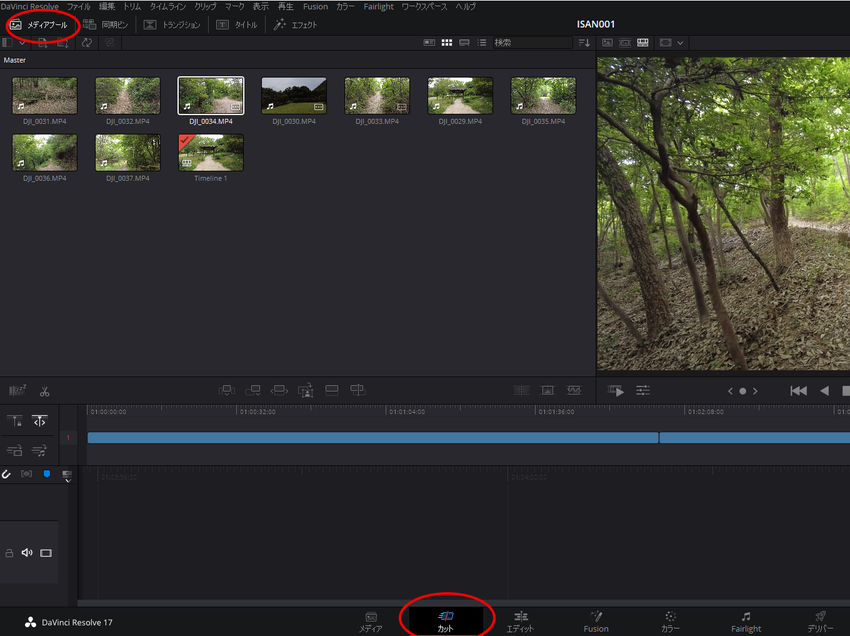Switch media pool to list view
Image resolution: width=850 pixels, height=636 pixels.
click(481, 42)
